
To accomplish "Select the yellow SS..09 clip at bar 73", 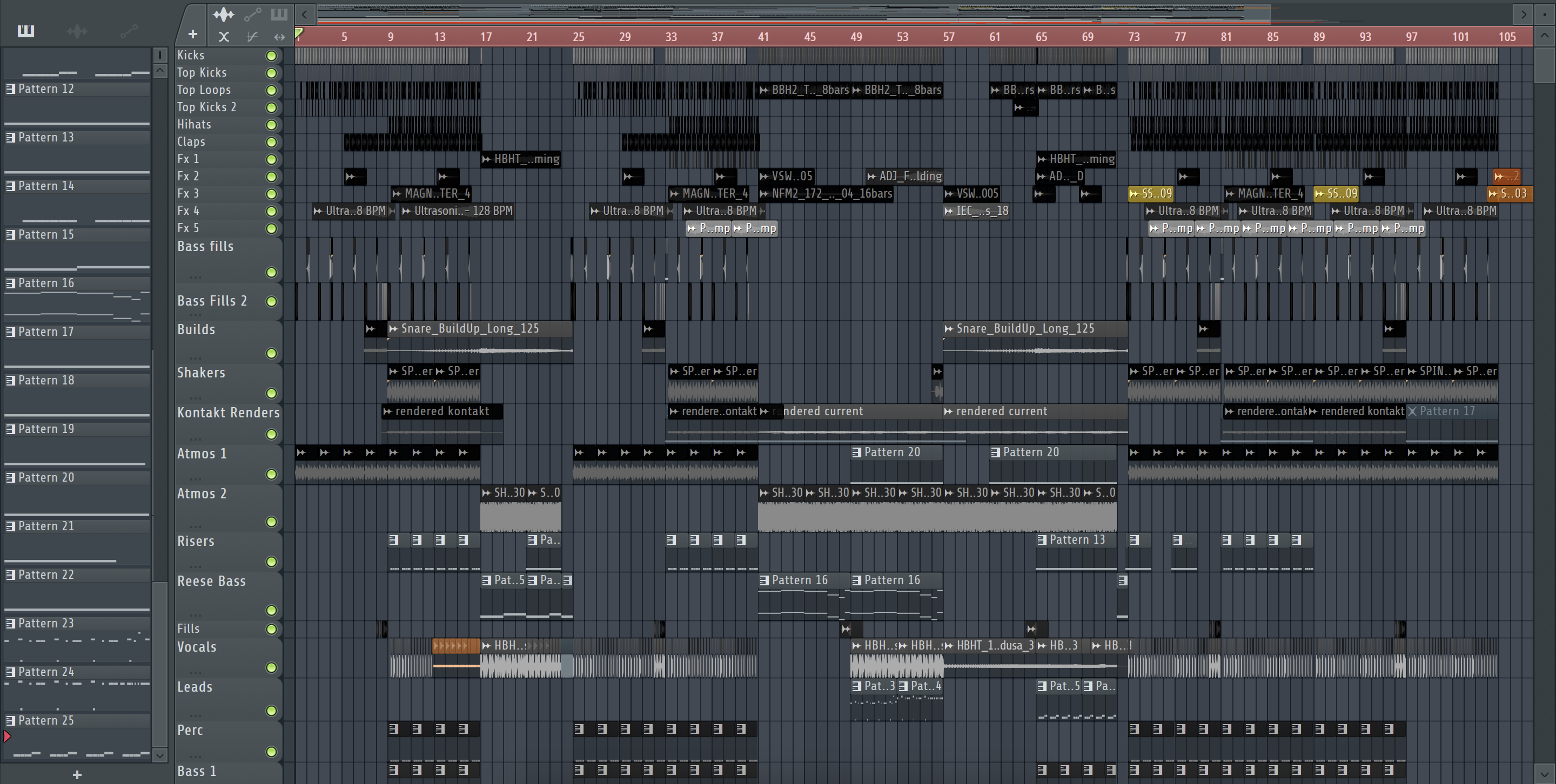I will click(1151, 194).
